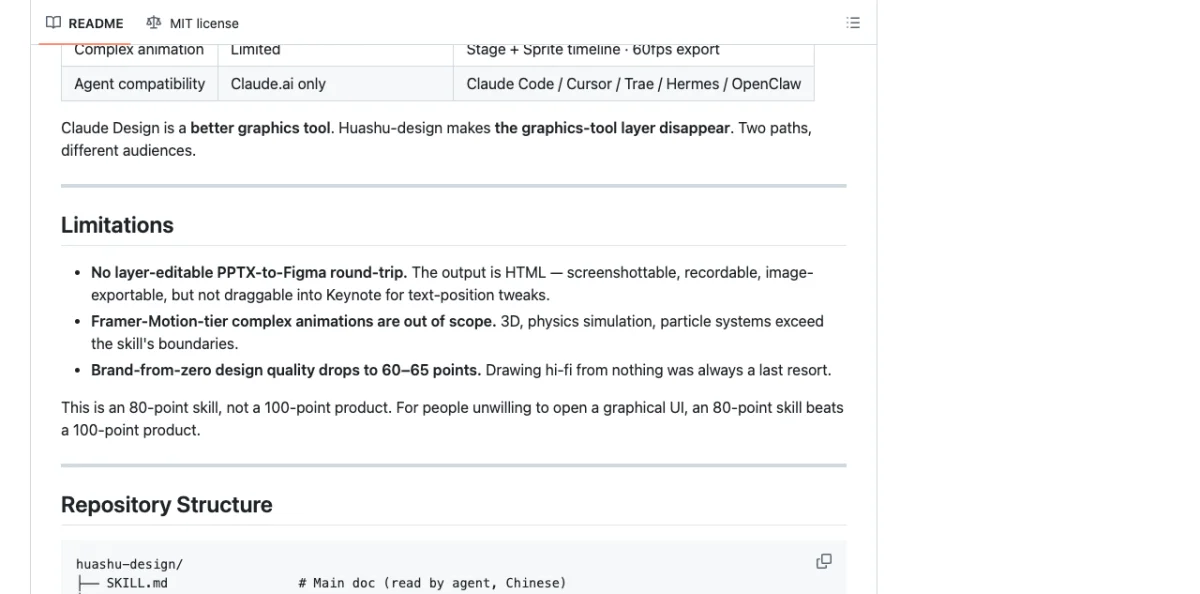Click the 'Complex animation' table cell

[140, 53]
